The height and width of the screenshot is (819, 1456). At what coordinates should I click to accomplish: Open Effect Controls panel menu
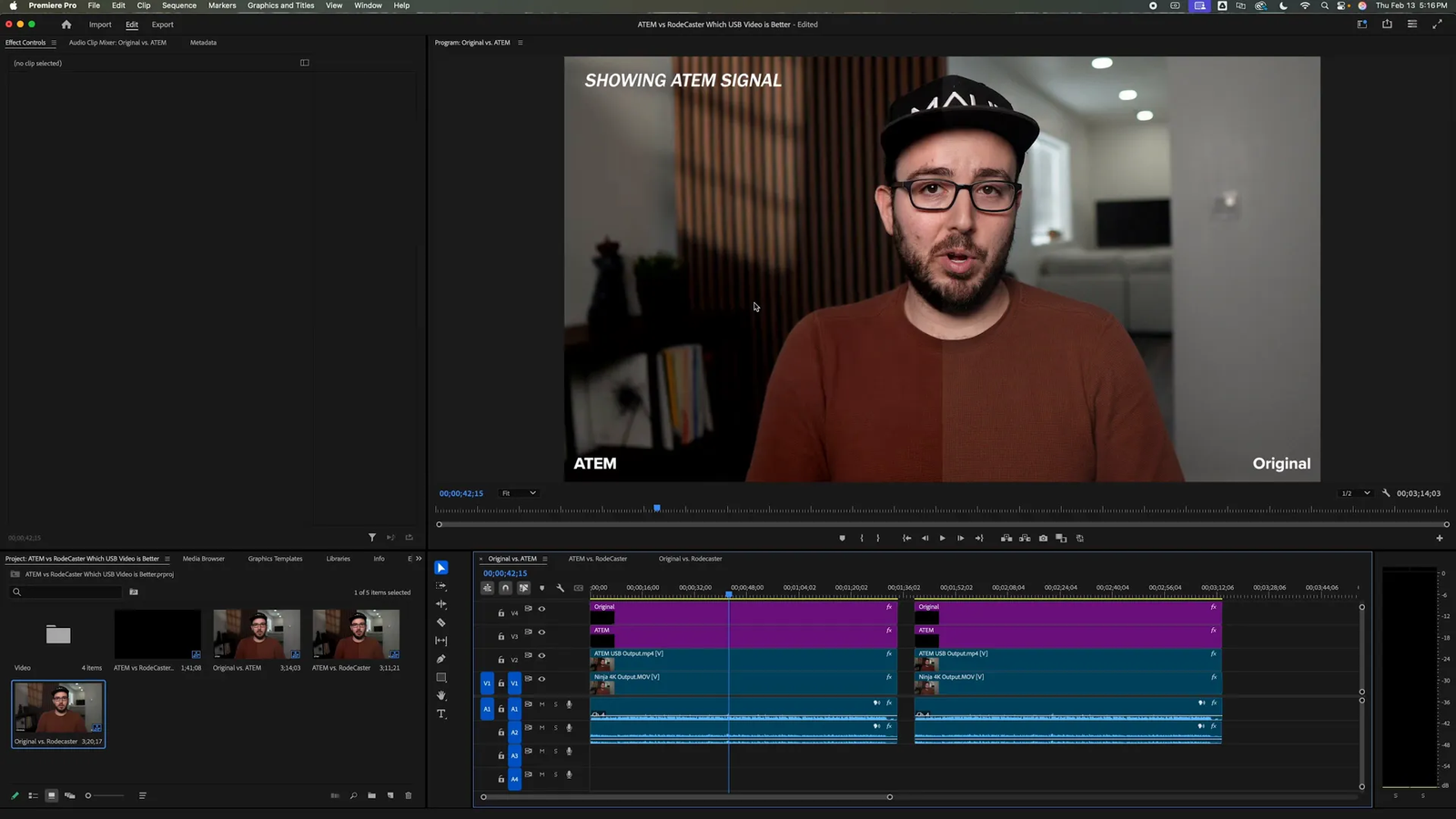pos(54,43)
